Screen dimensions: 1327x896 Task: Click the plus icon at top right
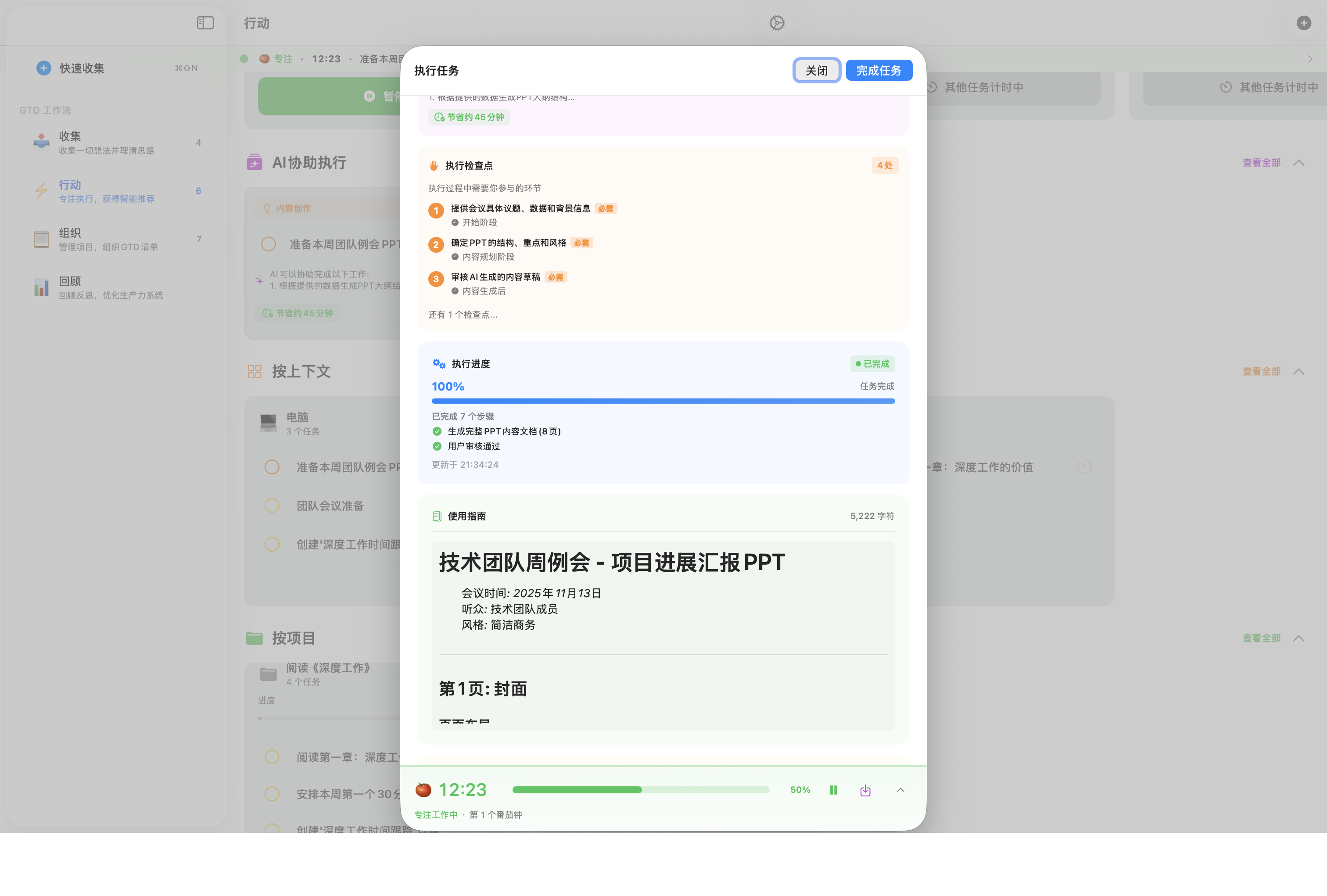(x=1304, y=23)
